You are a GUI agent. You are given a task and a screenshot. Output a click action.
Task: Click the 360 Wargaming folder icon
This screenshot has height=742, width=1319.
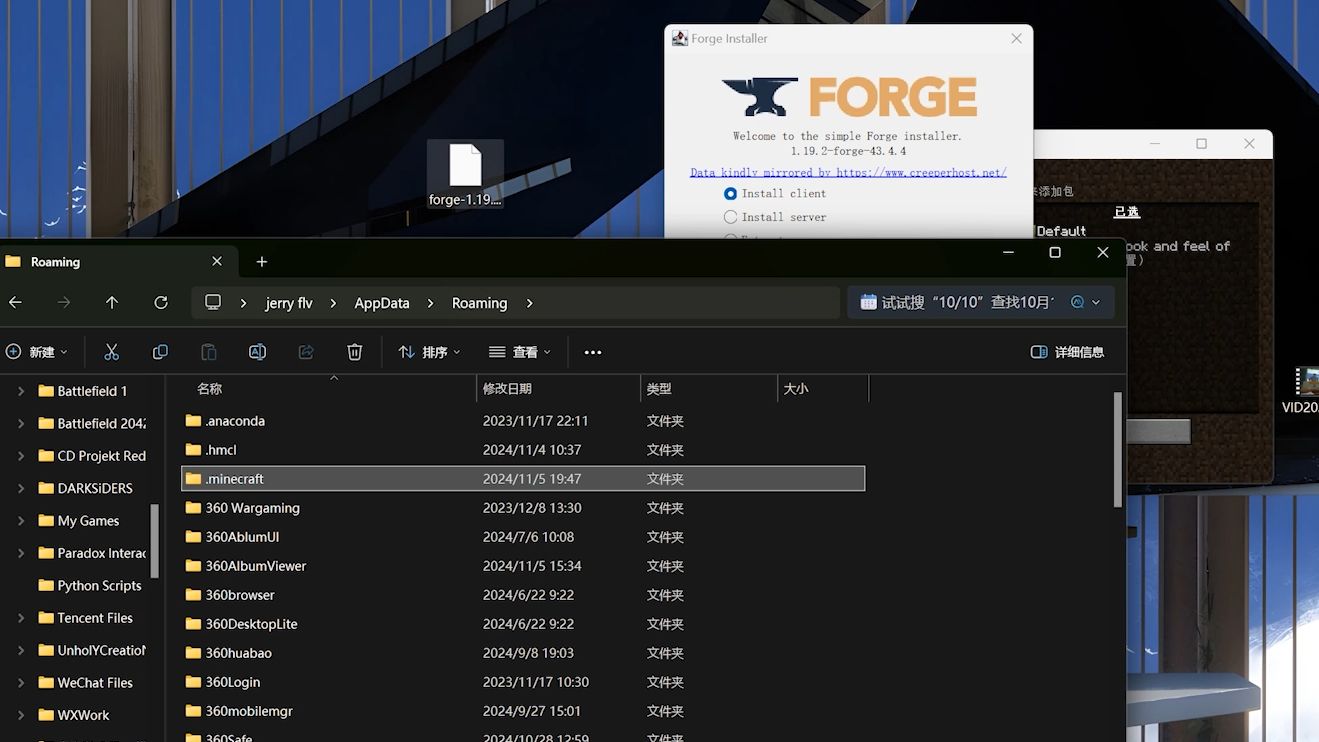193,508
